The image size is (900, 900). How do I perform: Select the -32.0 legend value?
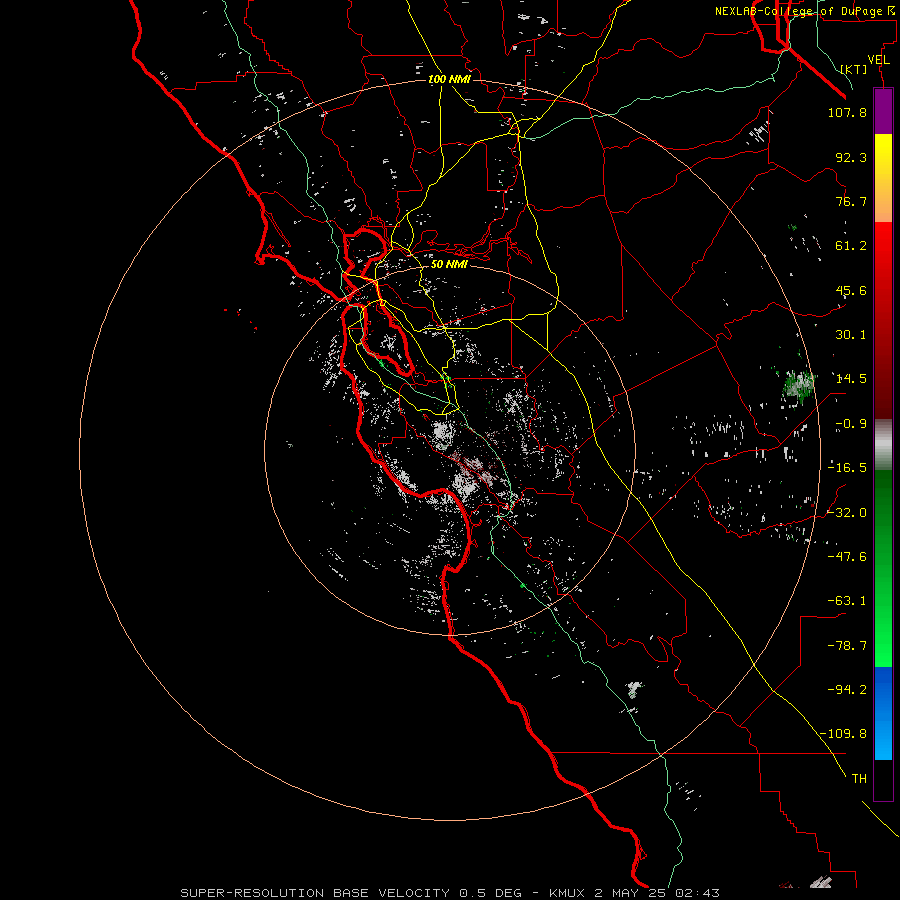coord(847,513)
